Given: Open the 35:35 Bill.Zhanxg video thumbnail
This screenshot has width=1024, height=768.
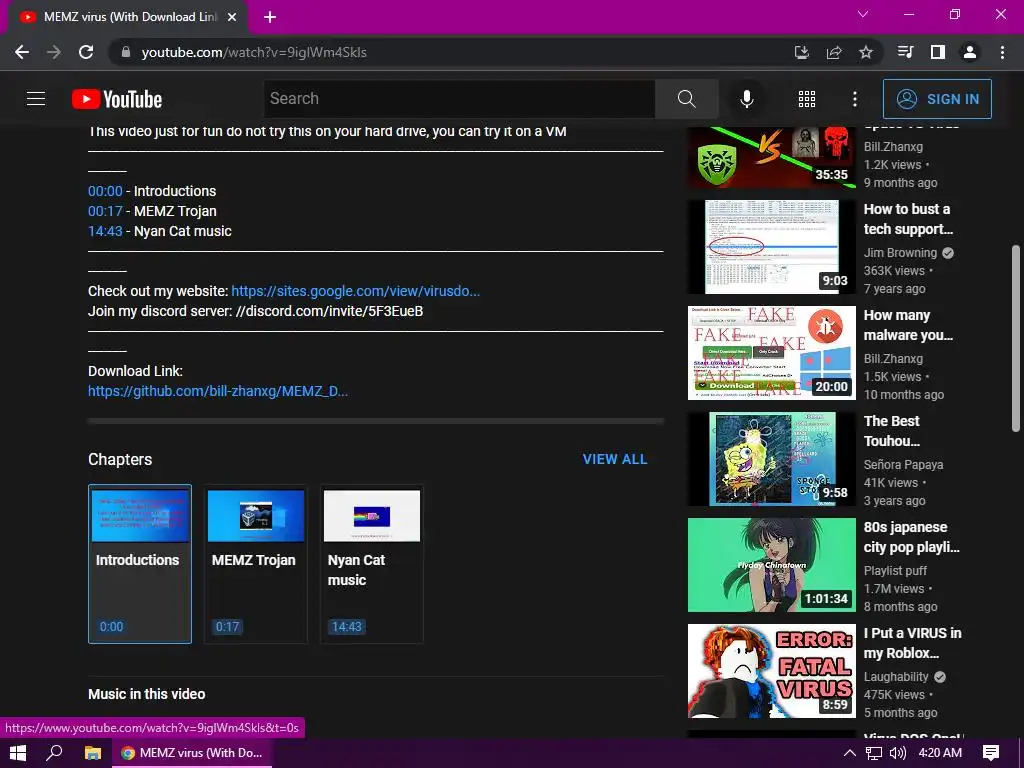Looking at the screenshot, I should click(771, 158).
